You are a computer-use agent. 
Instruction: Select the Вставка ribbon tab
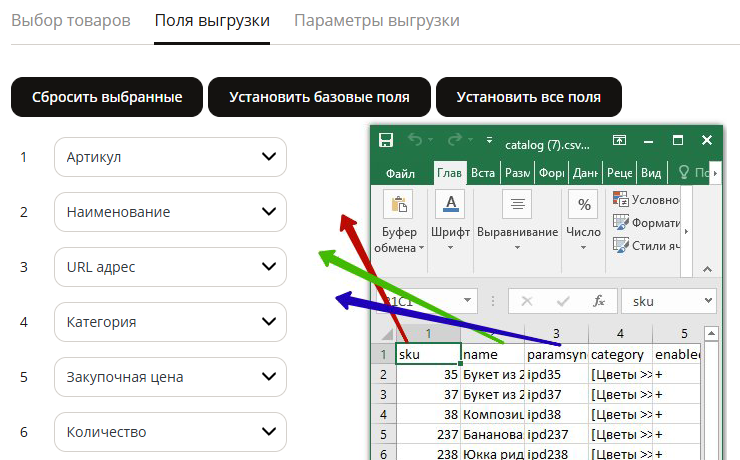click(x=483, y=173)
